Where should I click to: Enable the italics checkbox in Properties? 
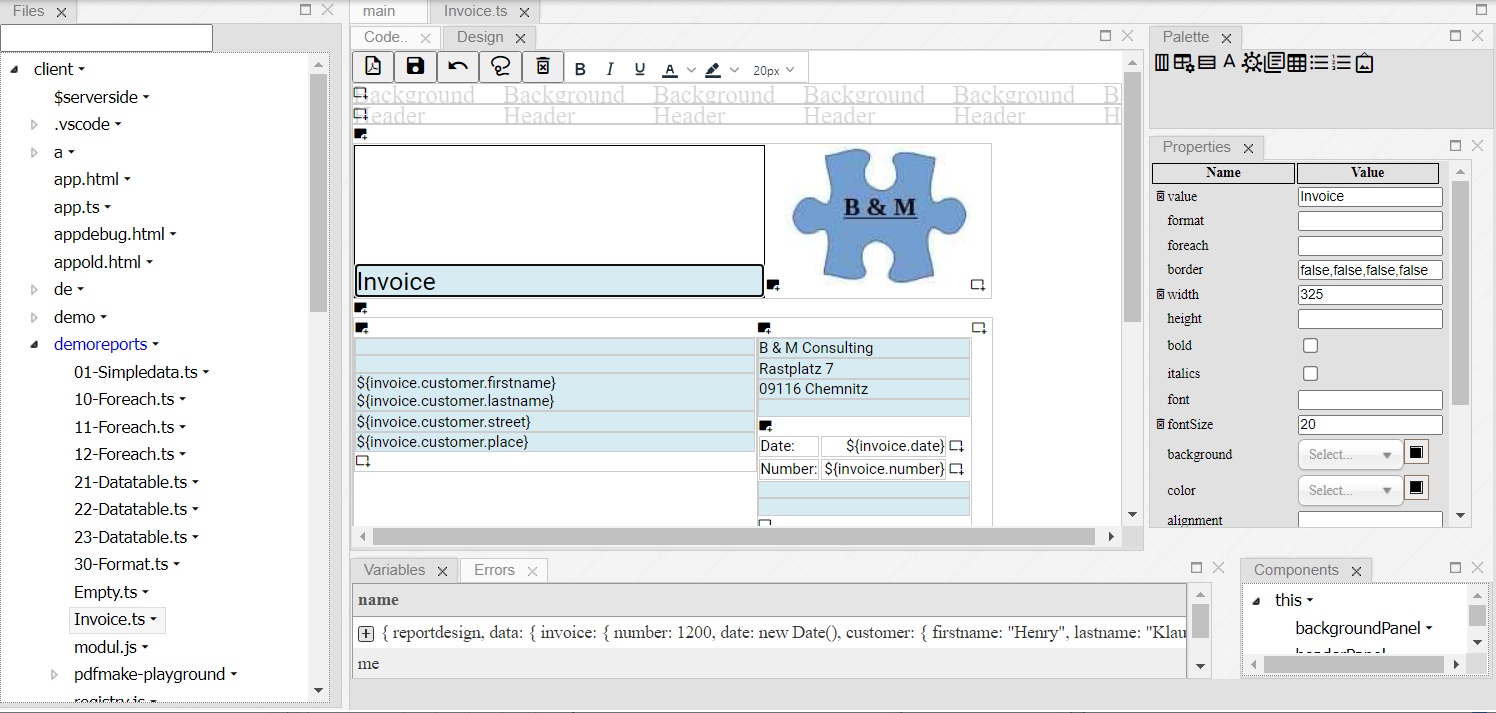[x=1310, y=373]
